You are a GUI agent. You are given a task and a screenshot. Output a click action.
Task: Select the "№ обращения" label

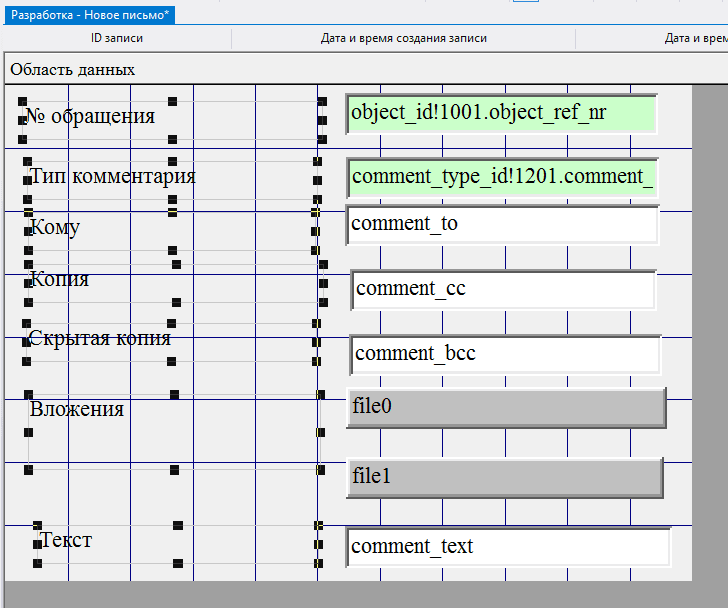click(90, 116)
